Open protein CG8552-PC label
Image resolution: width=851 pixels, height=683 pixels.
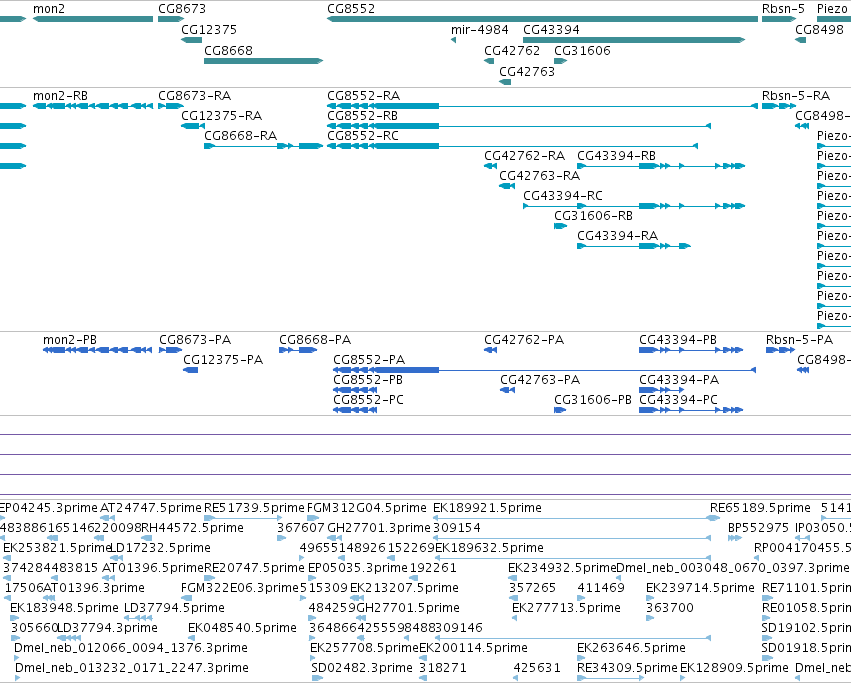tap(369, 400)
